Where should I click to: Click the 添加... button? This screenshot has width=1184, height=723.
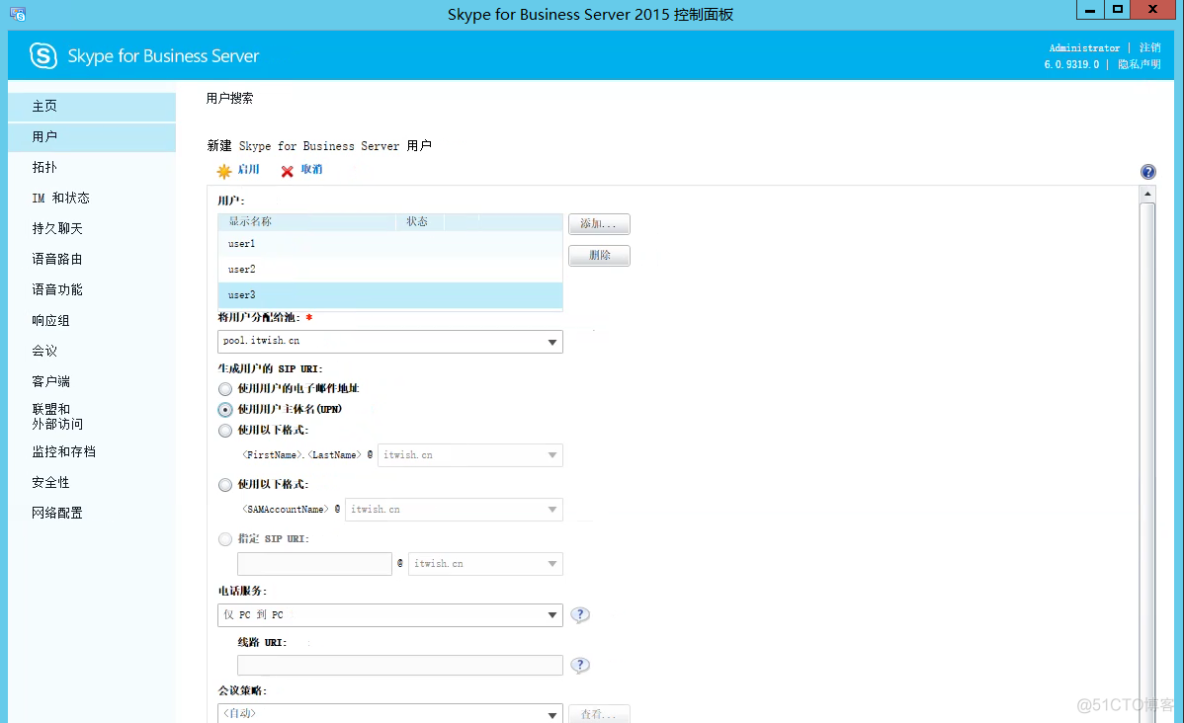[x=599, y=224]
